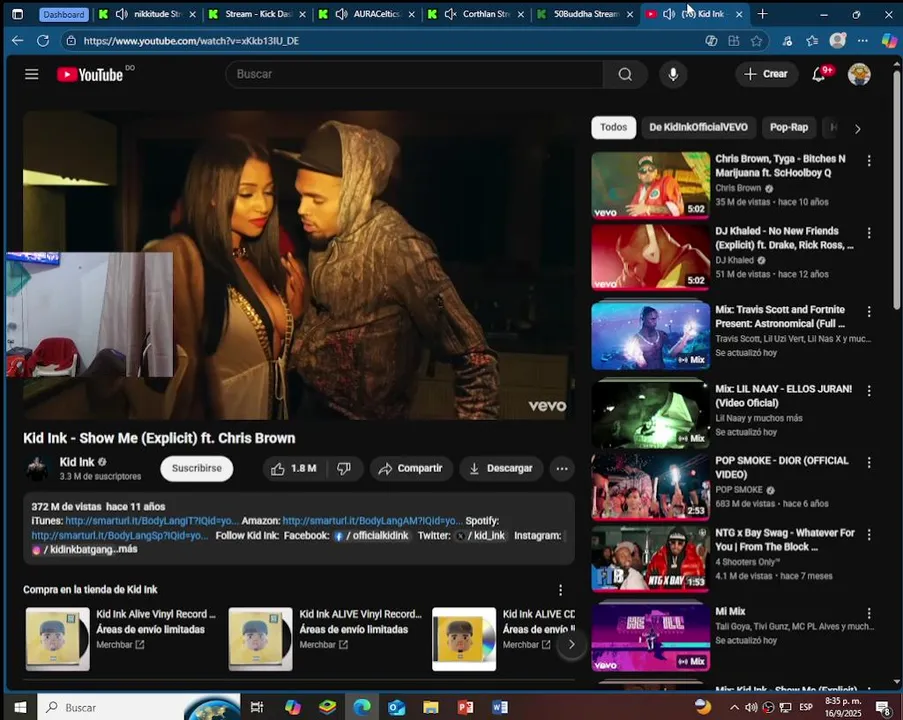Open the YouTube account avatar menu
The height and width of the screenshot is (720, 903).
coord(859,74)
